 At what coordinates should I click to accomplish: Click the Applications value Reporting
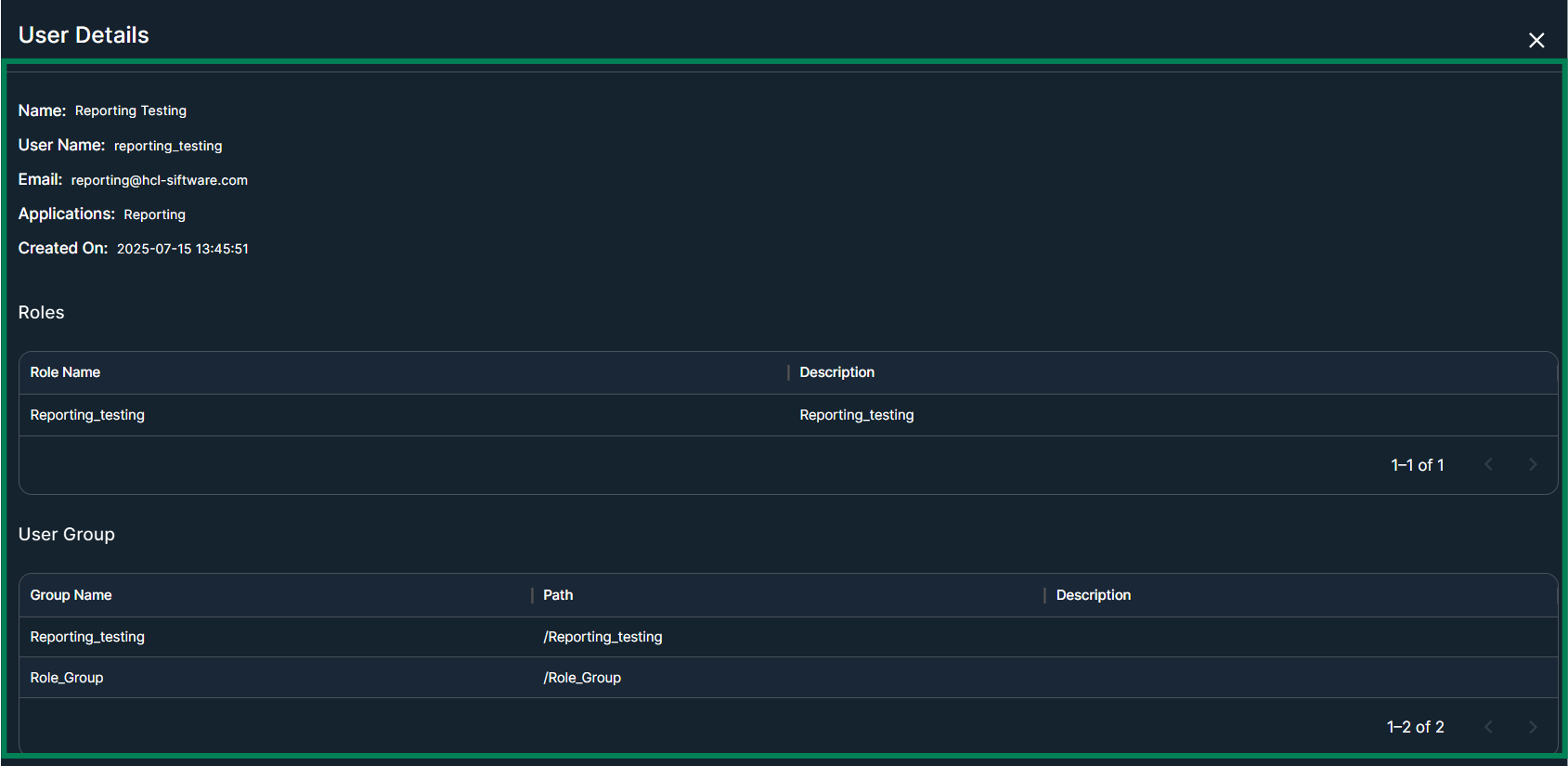click(155, 214)
